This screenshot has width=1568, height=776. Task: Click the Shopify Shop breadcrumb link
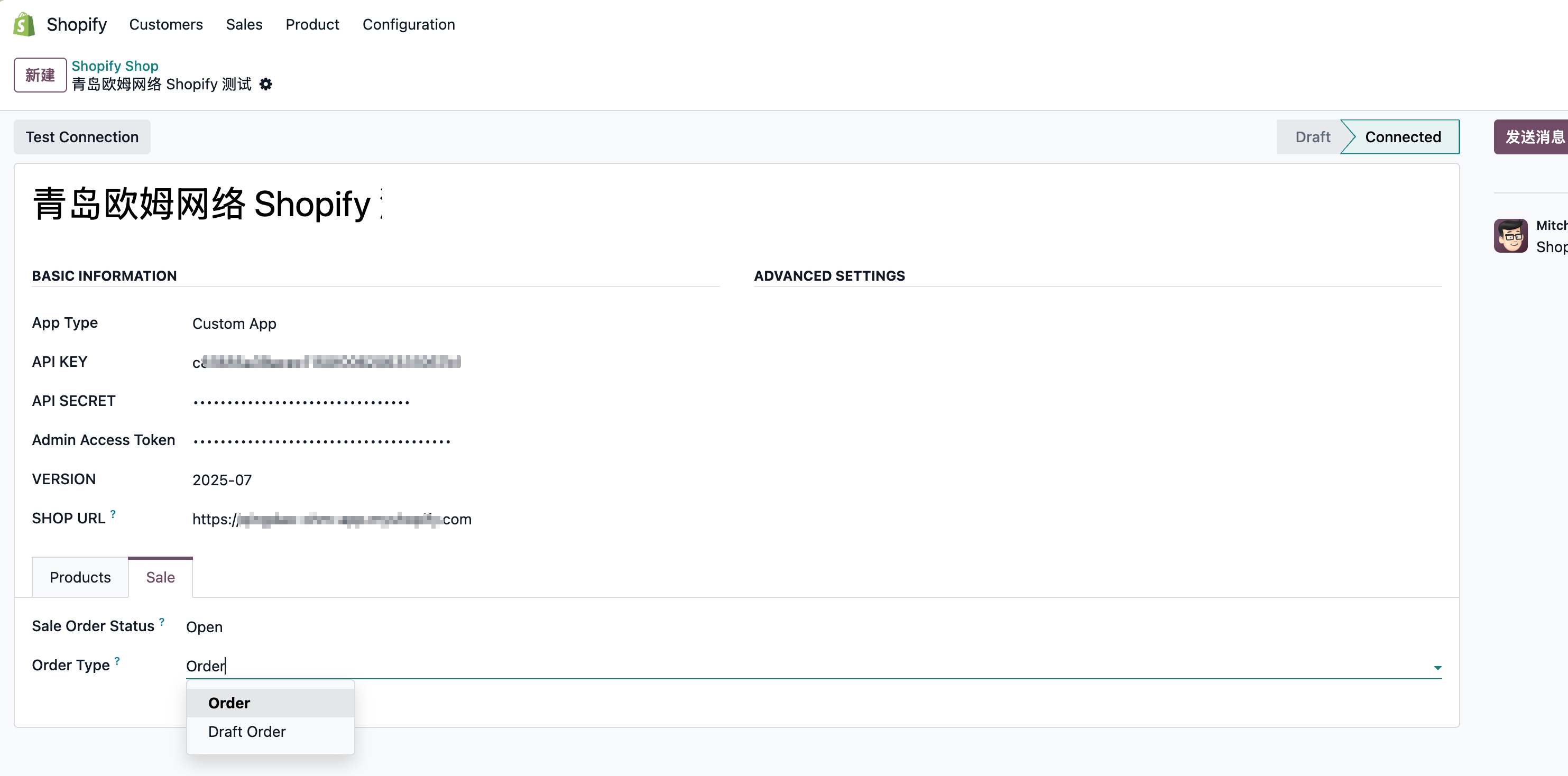[x=114, y=66]
